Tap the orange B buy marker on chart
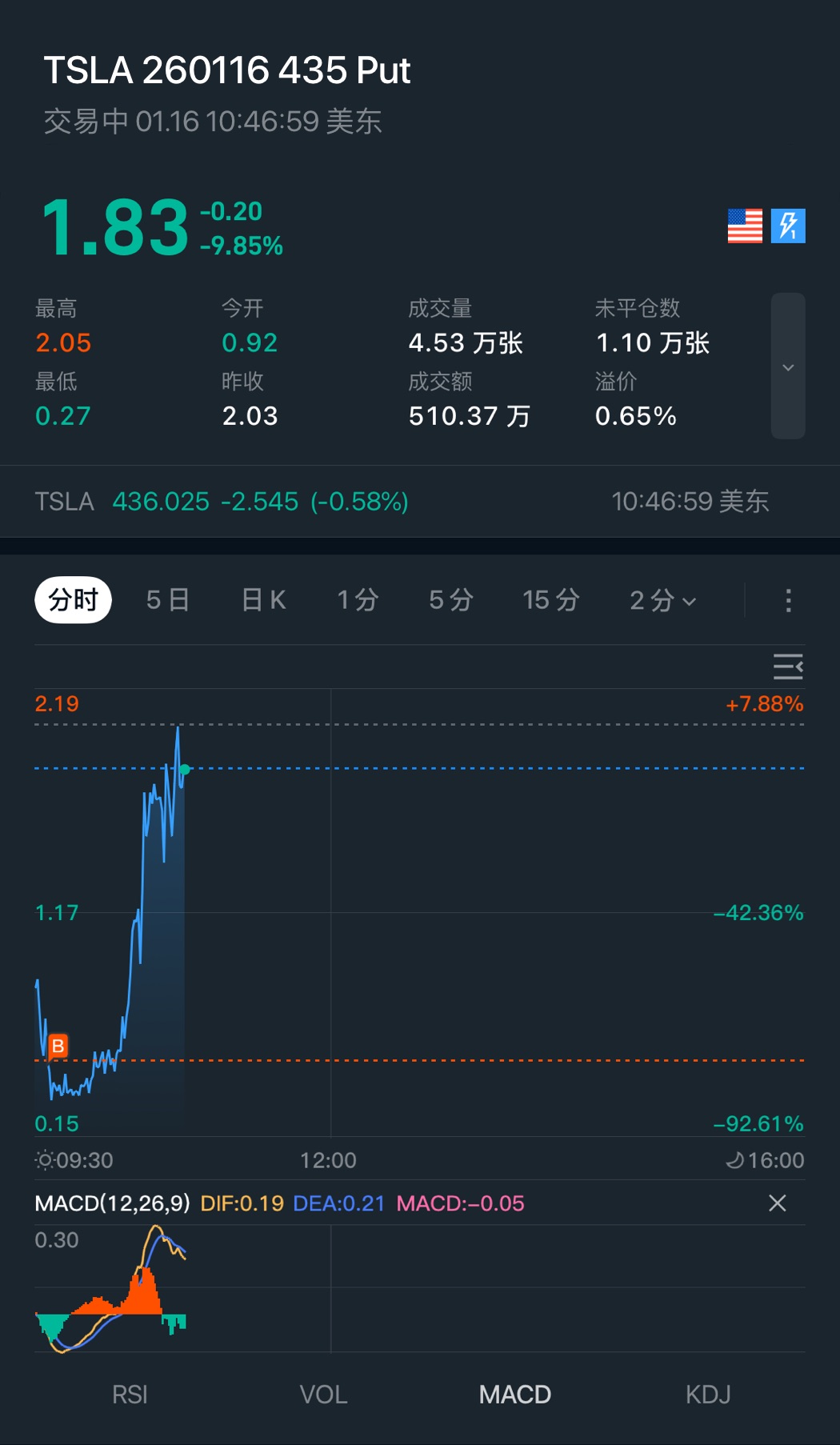Image resolution: width=840 pixels, height=1445 pixels. pyautogui.click(x=58, y=1046)
